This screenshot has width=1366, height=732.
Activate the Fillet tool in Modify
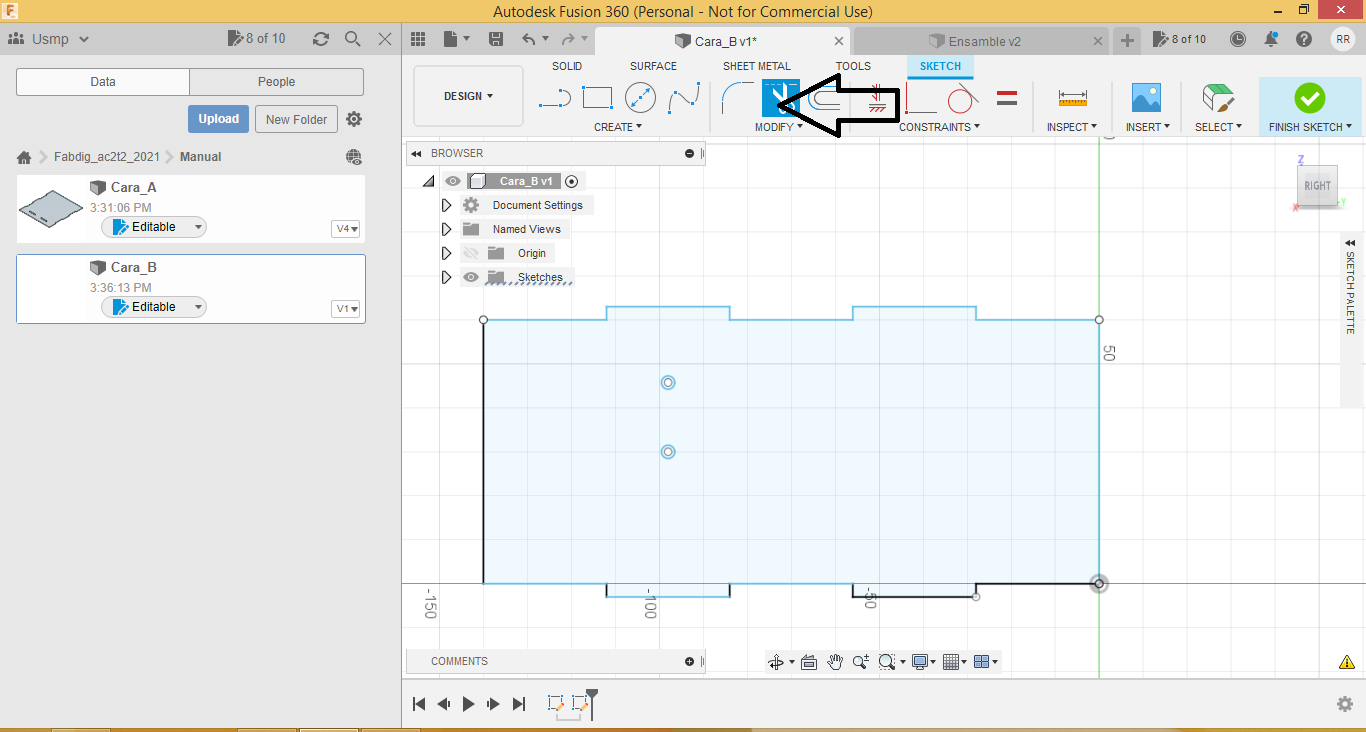click(737, 98)
